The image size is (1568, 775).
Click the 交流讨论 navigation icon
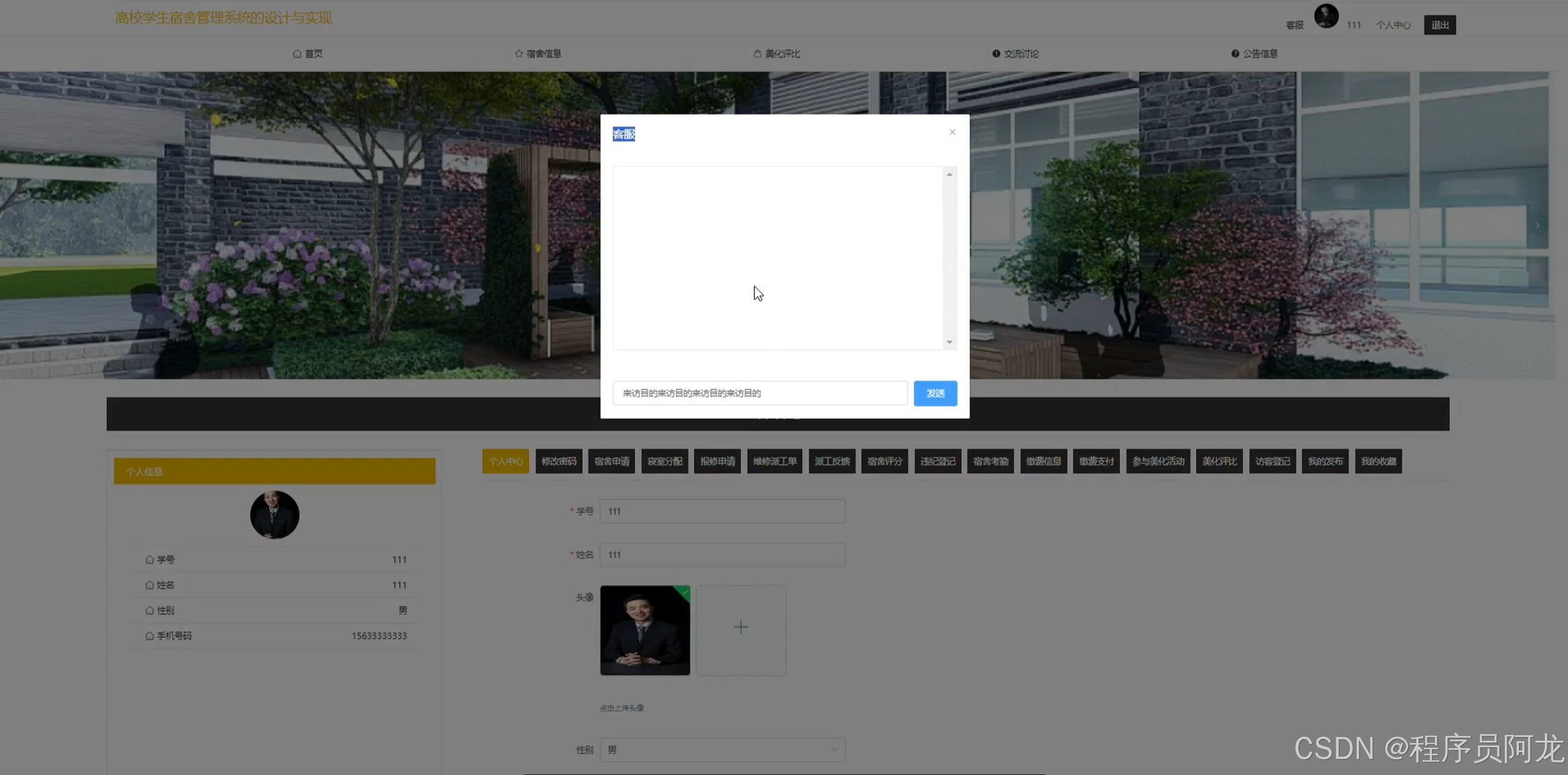[996, 54]
